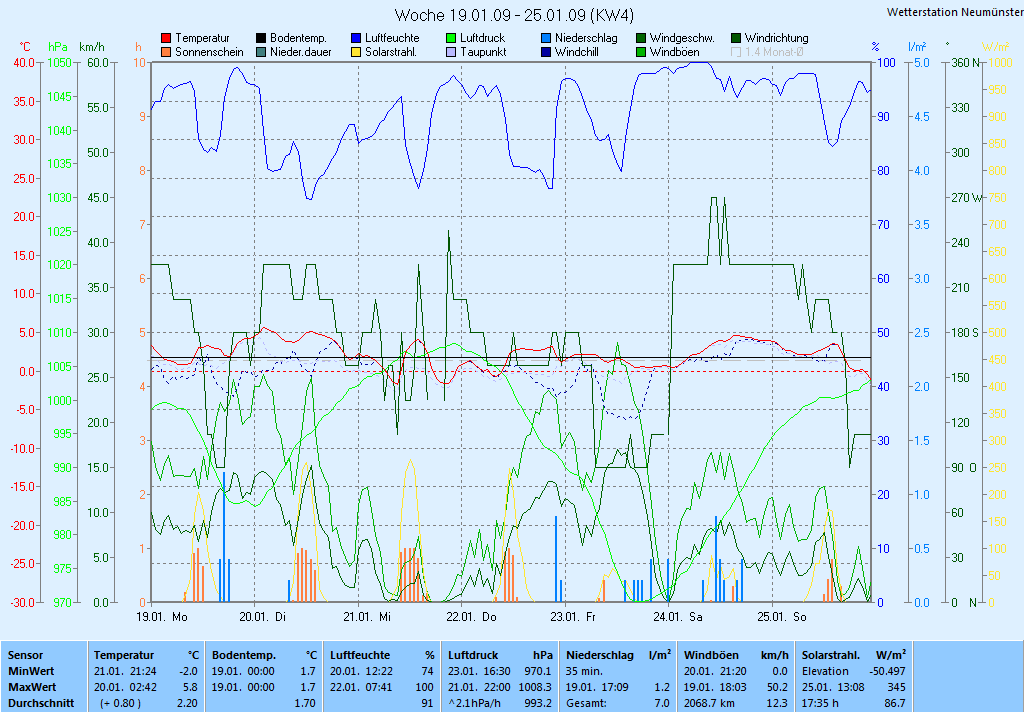Viewport: 1024px width, 712px height.
Task: Click the average Bodentemp. value '1.70'
Action: [306, 704]
